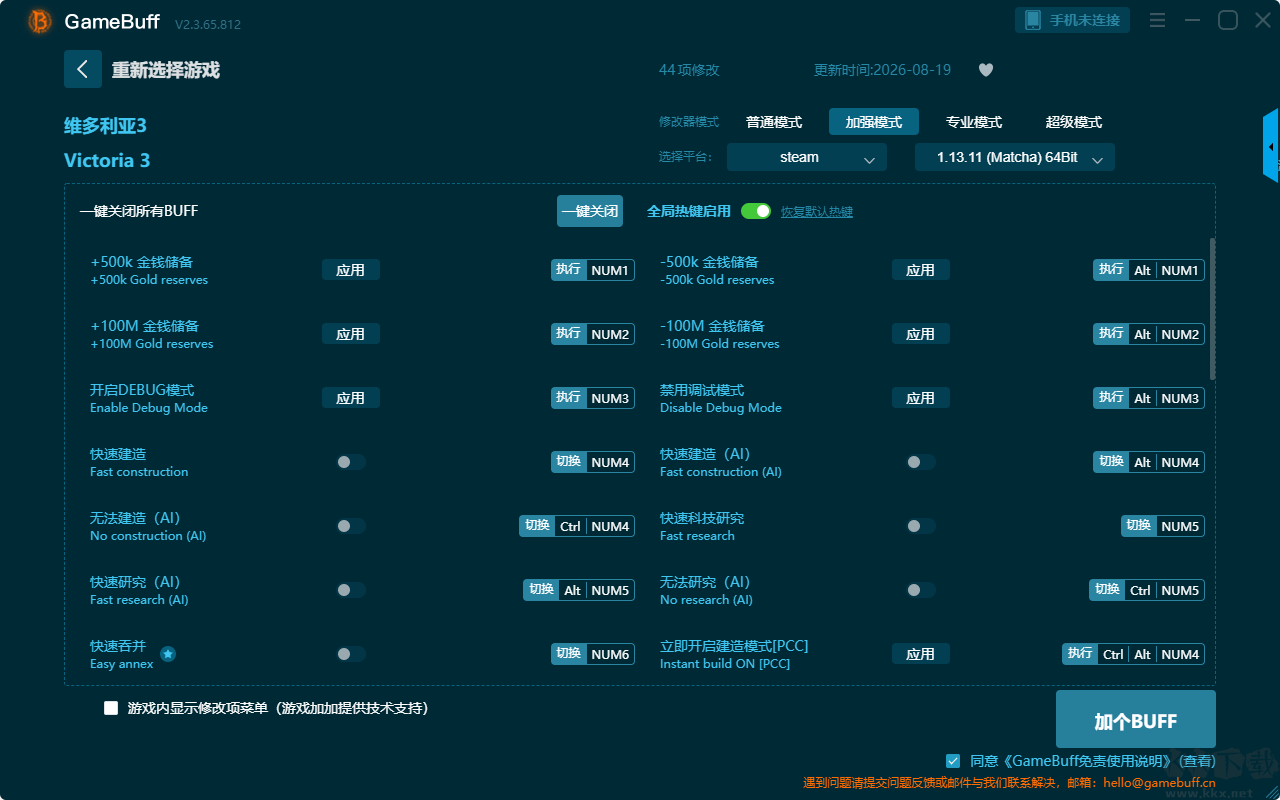Click NUM4 hotkey for Fast construction
The width and height of the screenshot is (1280, 800).
[610, 462]
